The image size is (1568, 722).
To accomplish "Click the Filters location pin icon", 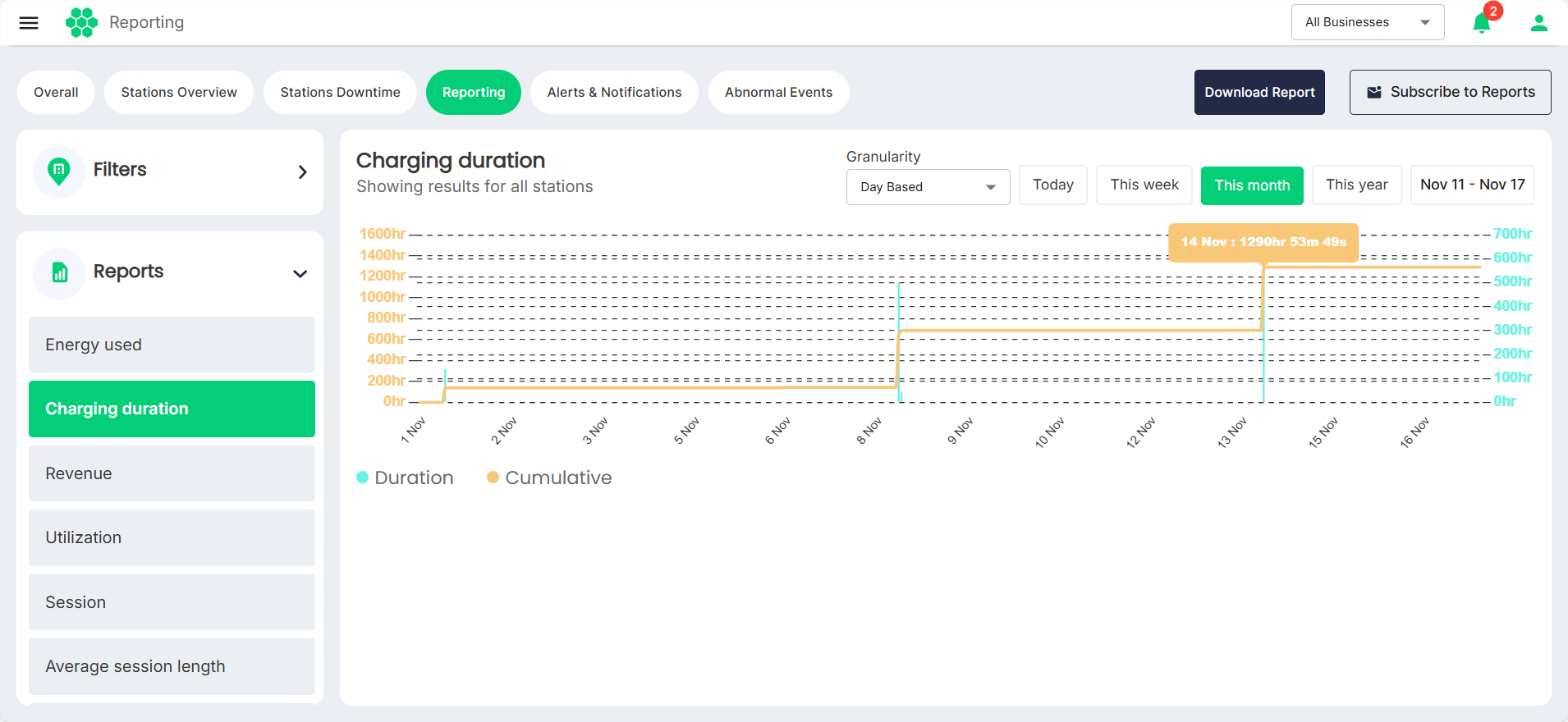I will [x=59, y=171].
